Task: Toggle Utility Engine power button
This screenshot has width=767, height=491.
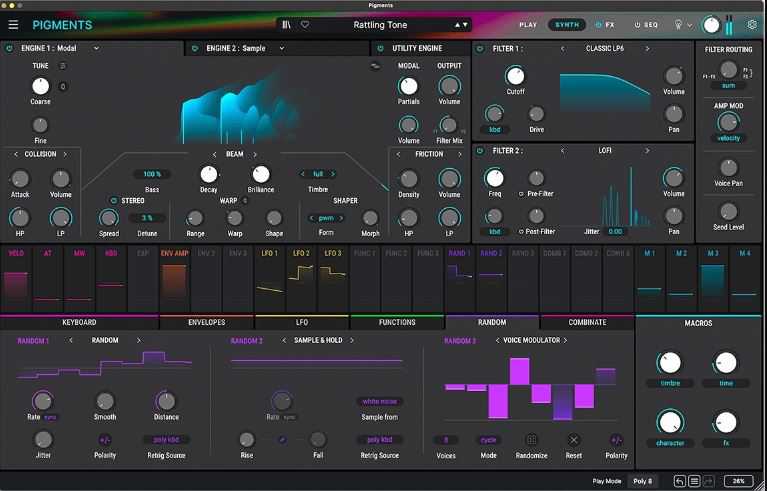Action: [380, 48]
